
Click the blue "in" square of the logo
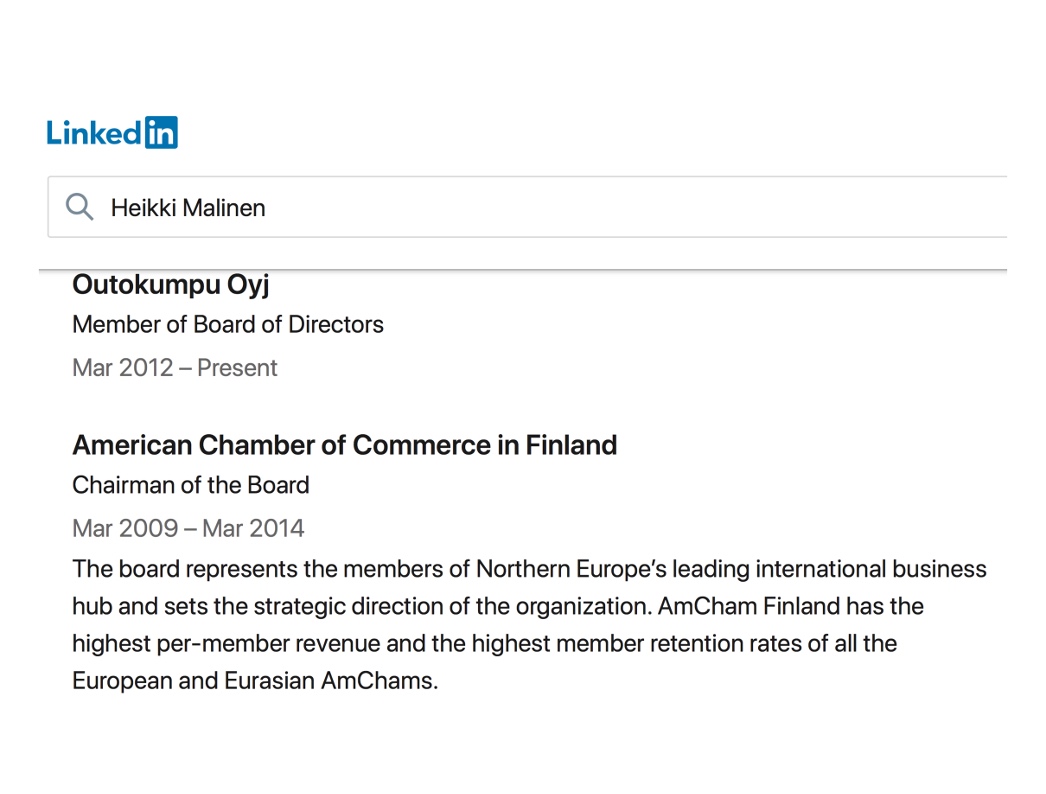[161, 132]
